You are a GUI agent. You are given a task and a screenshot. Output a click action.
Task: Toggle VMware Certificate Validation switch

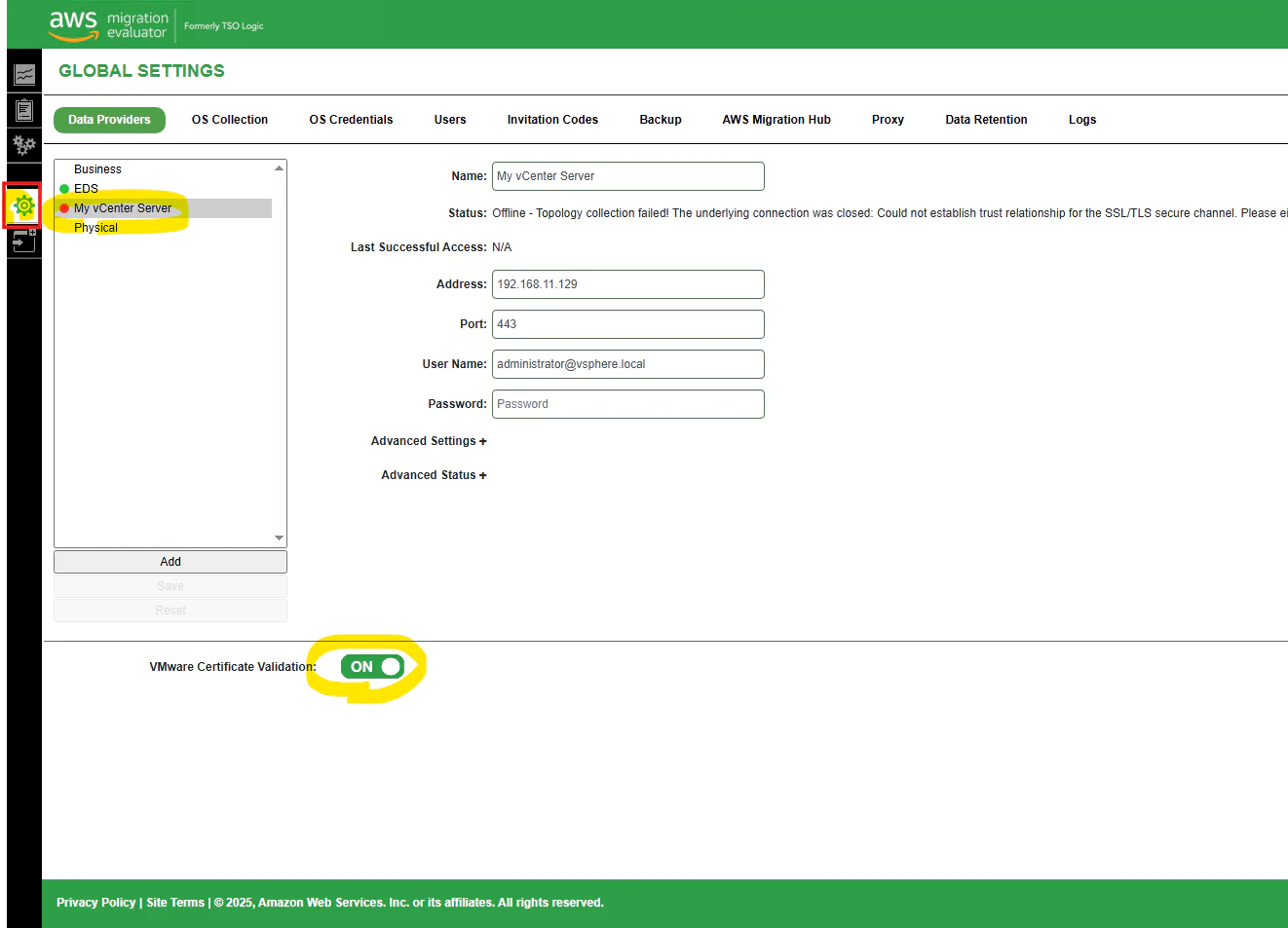click(x=372, y=667)
